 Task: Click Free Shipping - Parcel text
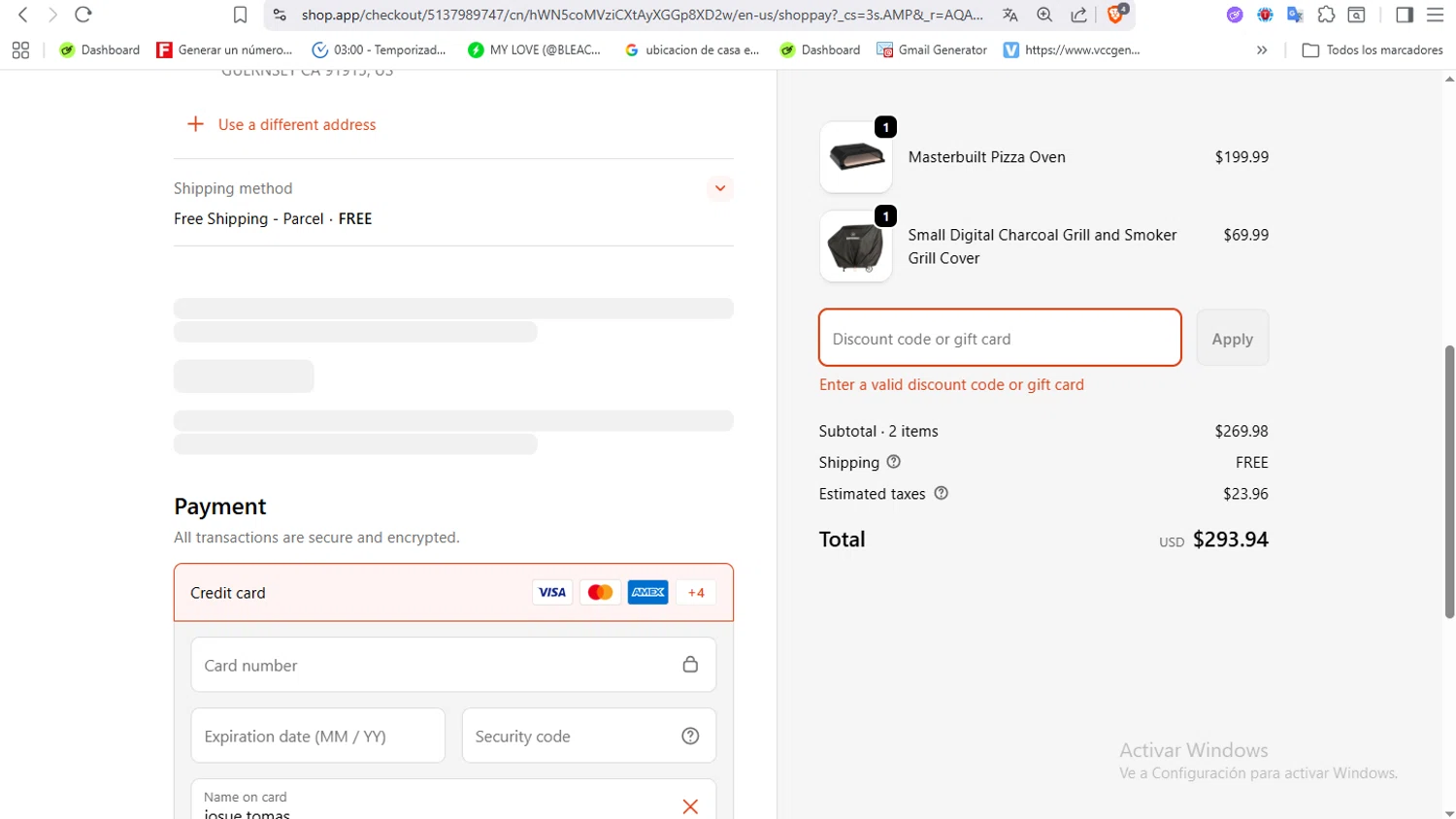(x=248, y=218)
